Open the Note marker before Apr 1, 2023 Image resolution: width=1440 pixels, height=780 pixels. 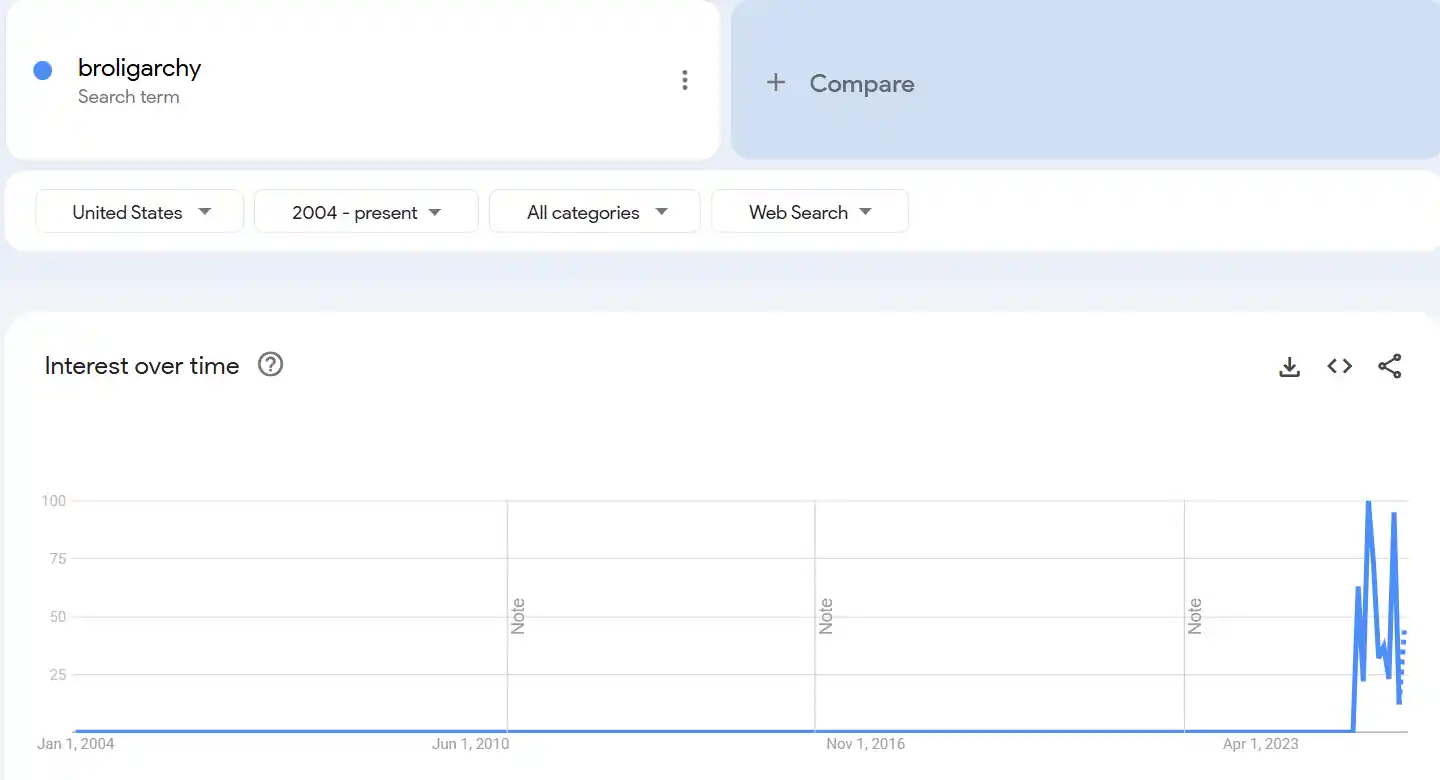1194,616
